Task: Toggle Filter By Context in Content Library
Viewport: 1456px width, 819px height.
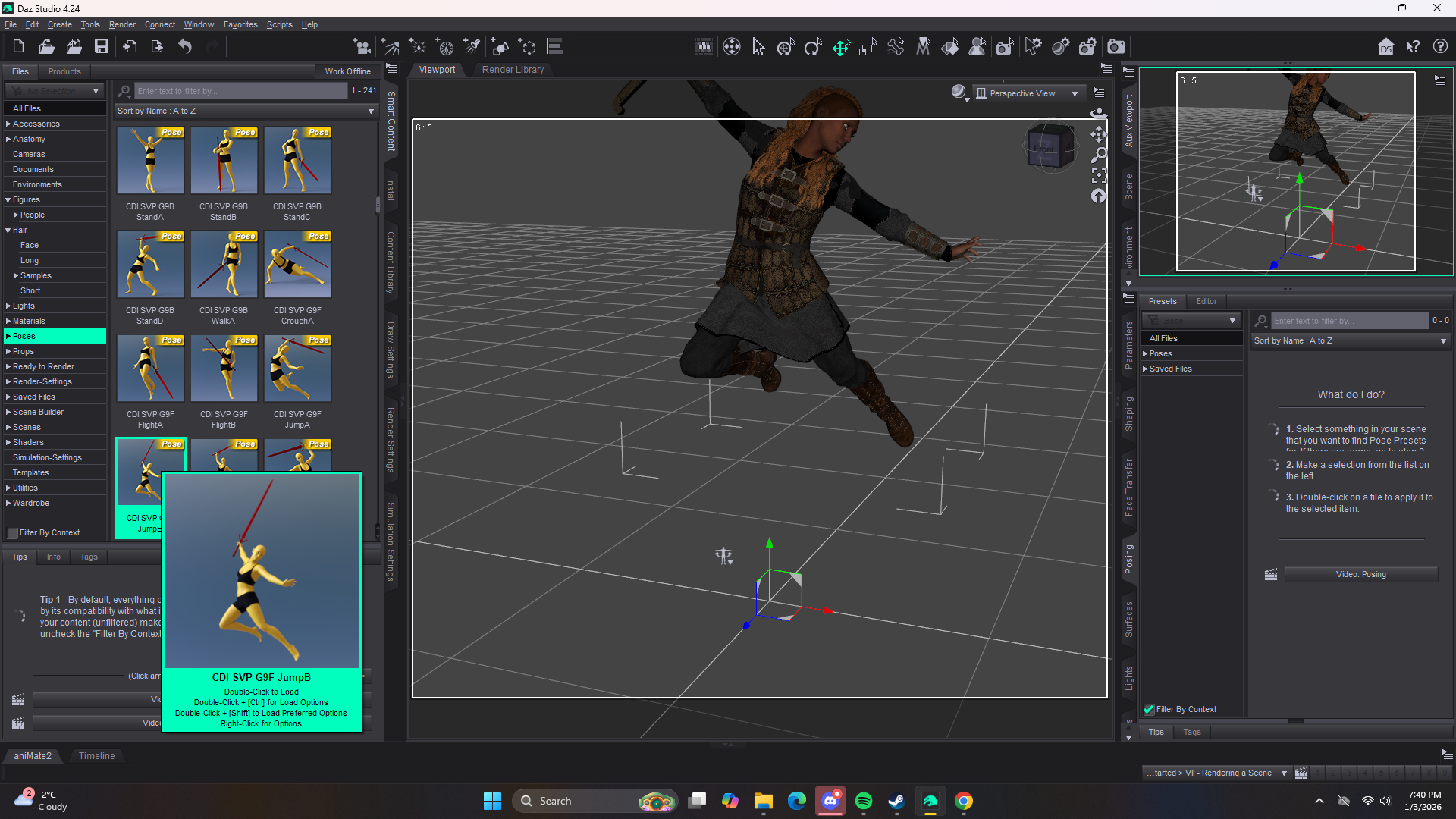Action: (x=13, y=533)
